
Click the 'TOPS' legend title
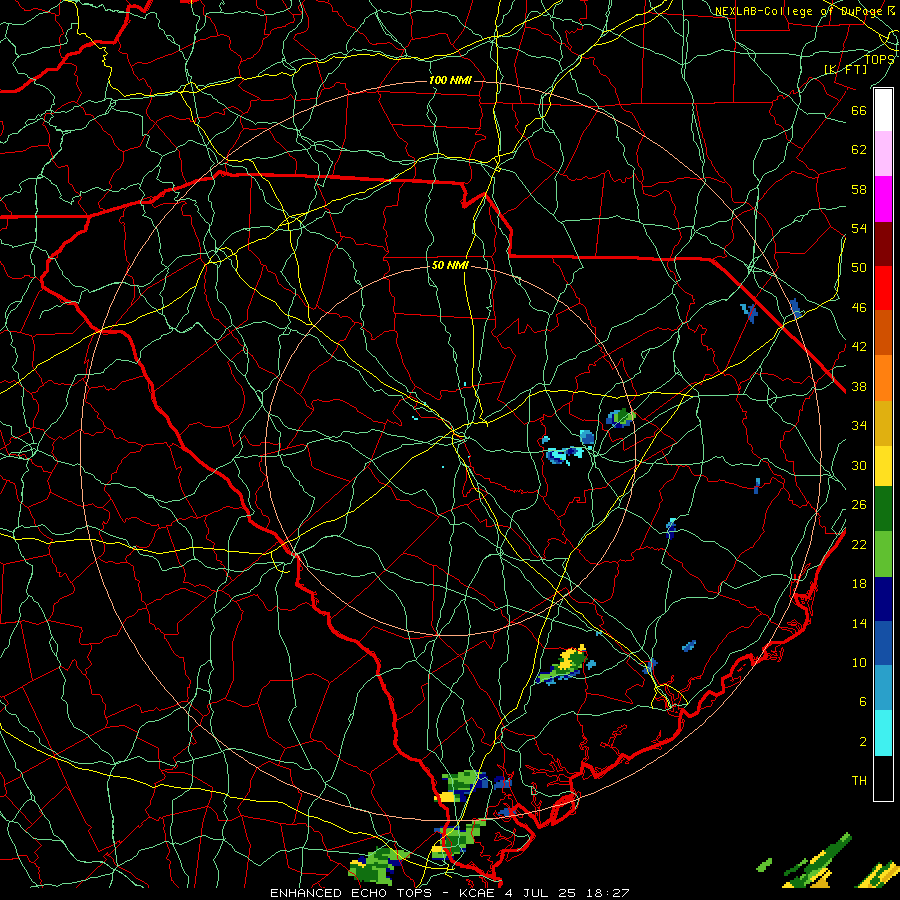879,60
